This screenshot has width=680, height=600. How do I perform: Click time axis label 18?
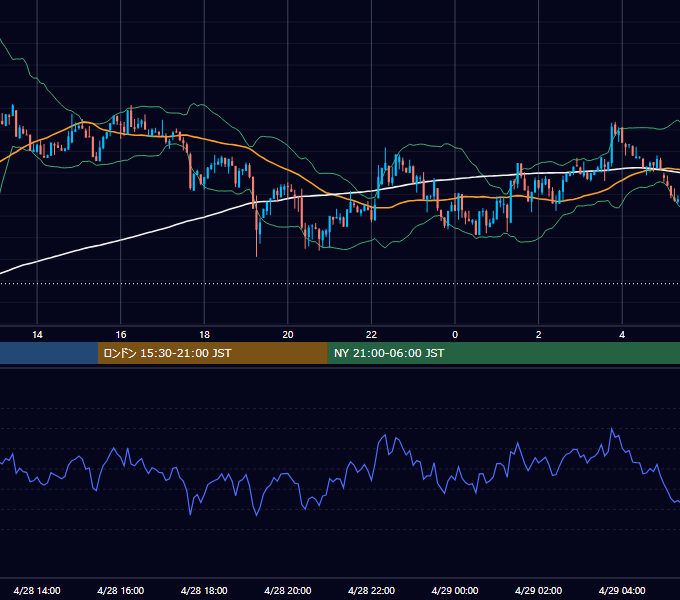point(204,335)
